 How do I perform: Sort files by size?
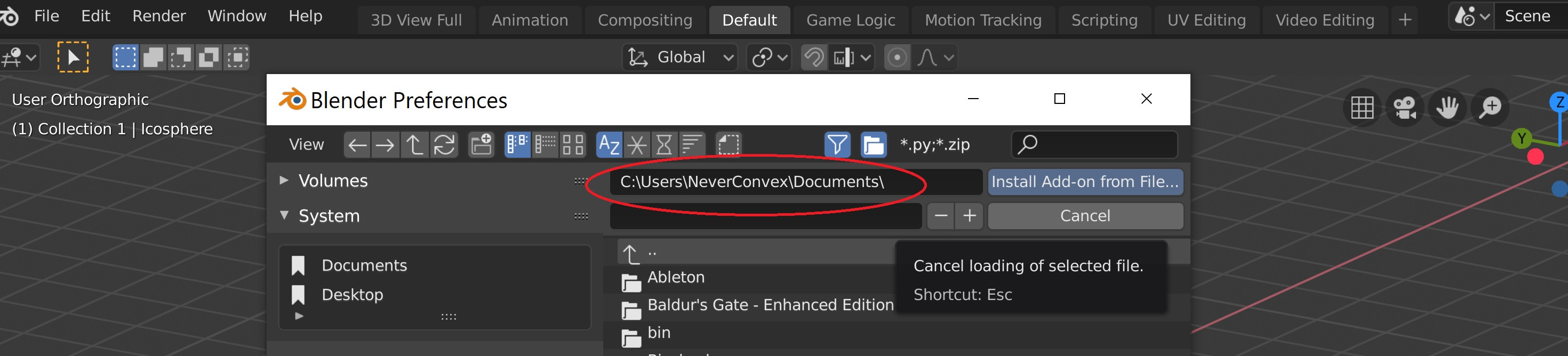(692, 145)
